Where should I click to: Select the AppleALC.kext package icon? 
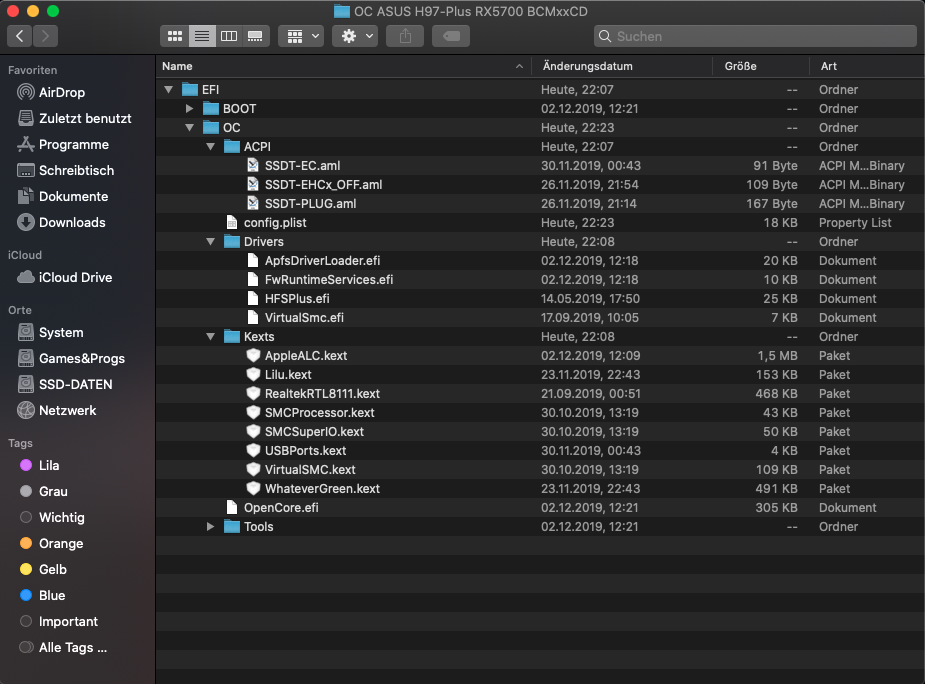coord(253,355)
